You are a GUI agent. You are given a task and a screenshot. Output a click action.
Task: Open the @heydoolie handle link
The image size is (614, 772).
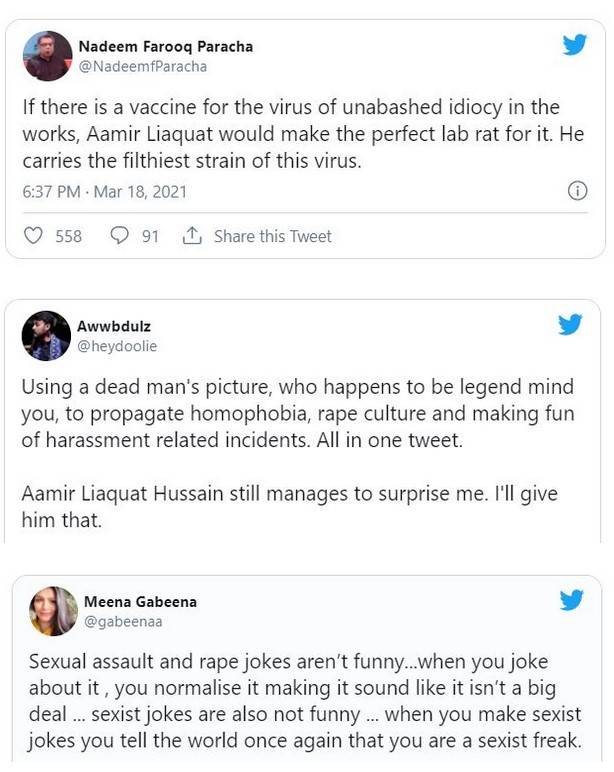point(117,346)
